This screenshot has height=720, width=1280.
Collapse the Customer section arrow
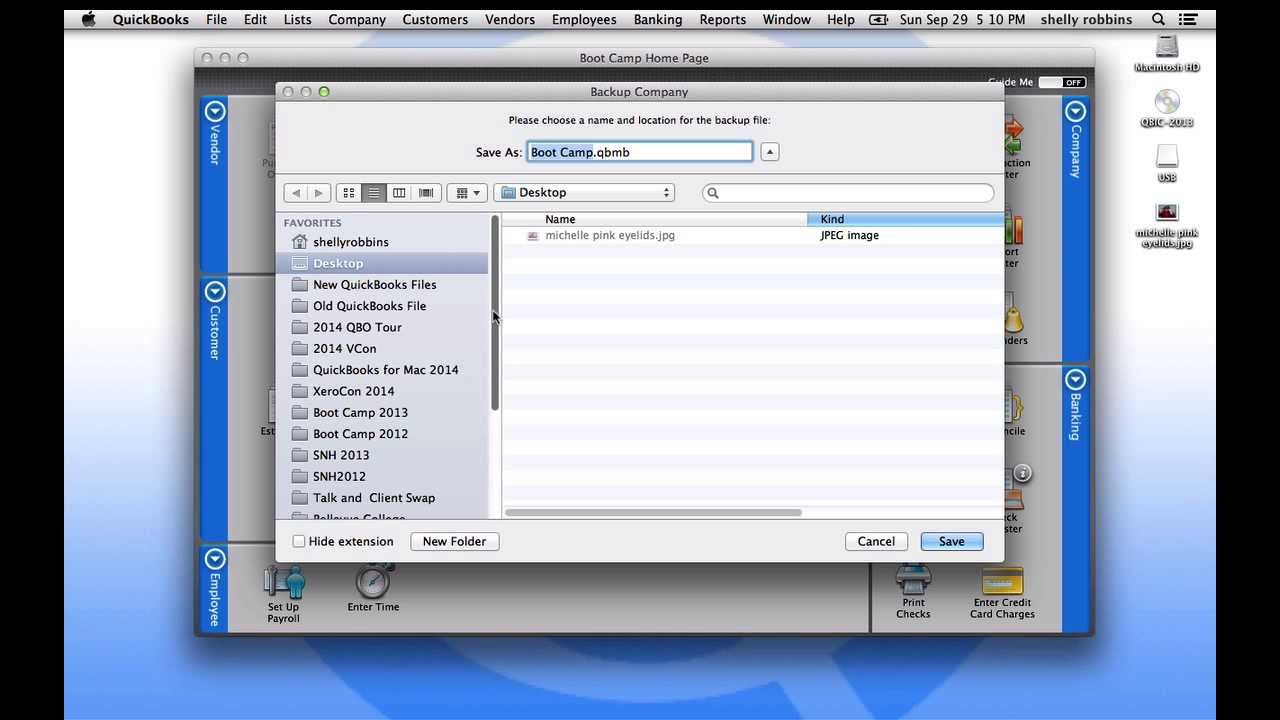pos(214,292)
